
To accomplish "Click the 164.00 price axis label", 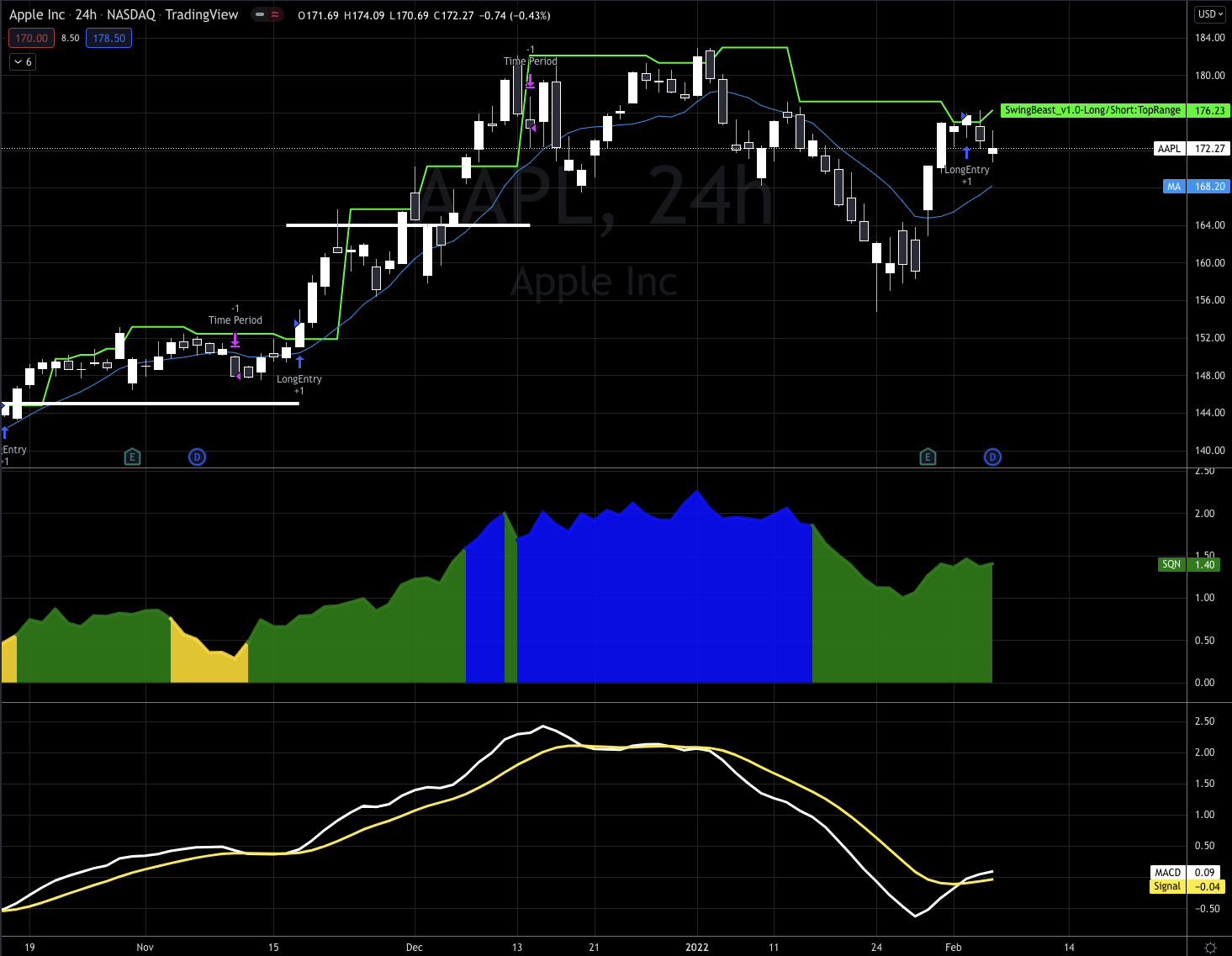I will click(x=1210, y=225).
